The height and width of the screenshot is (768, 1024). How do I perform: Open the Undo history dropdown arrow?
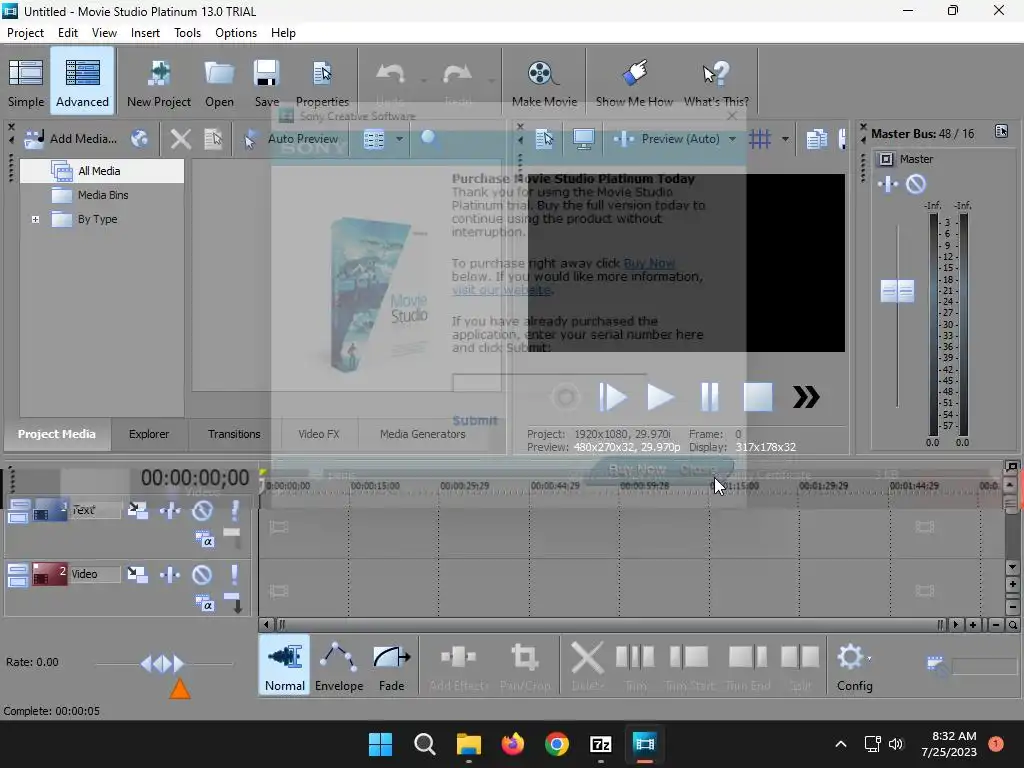tap(424, 80)
